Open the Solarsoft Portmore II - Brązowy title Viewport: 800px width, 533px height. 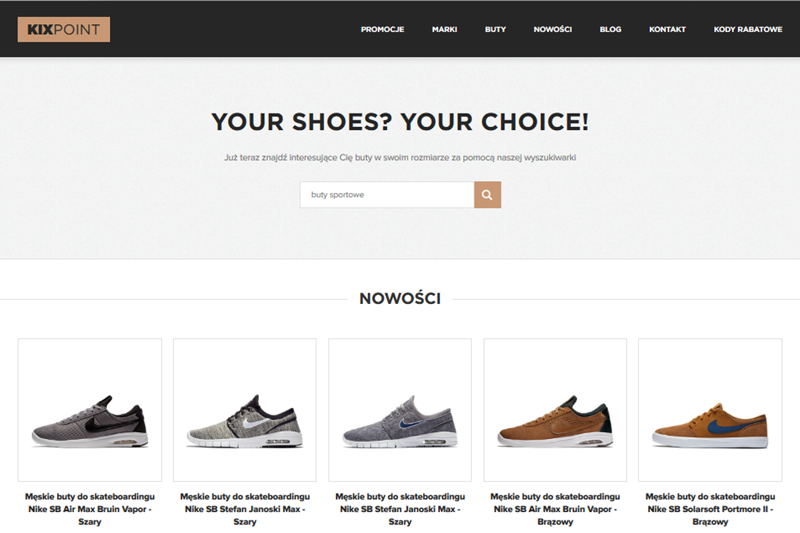[710, 509]
